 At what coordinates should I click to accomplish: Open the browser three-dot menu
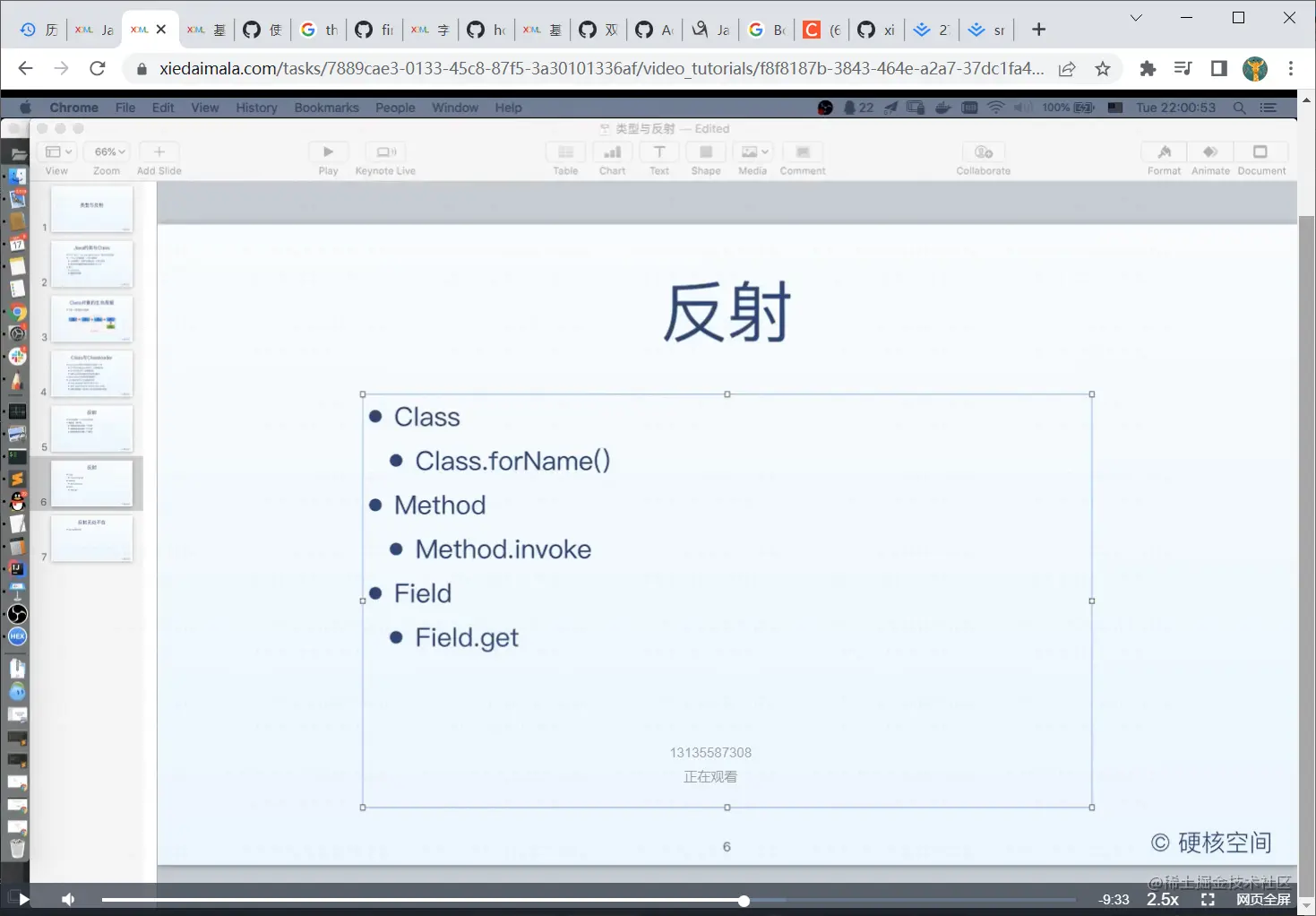(x=1291, y=68)
